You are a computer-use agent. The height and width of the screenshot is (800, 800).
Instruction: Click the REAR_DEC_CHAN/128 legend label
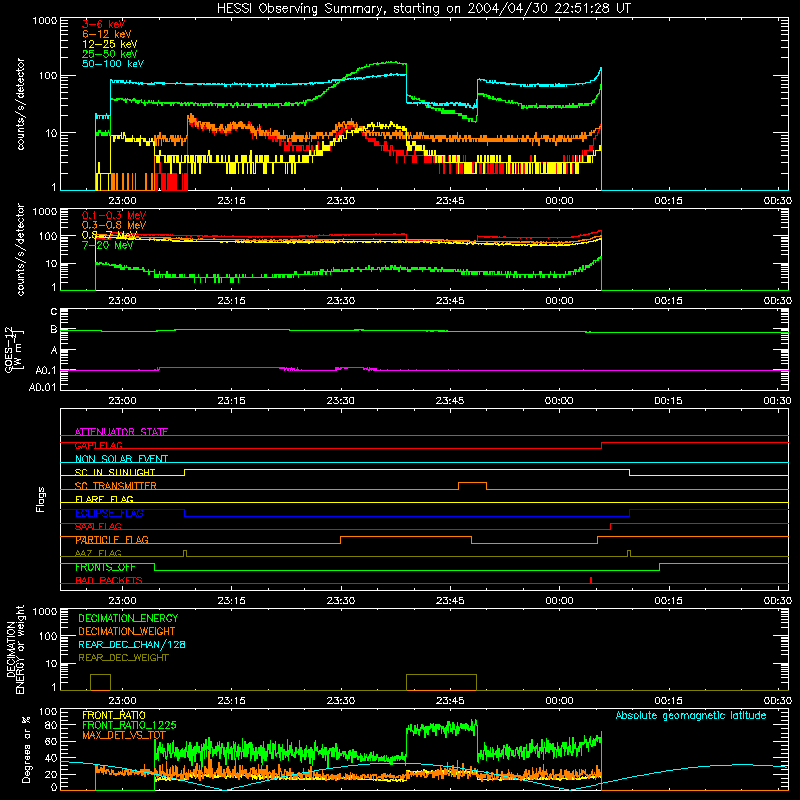pyautogui.click(x=132, y=644)
